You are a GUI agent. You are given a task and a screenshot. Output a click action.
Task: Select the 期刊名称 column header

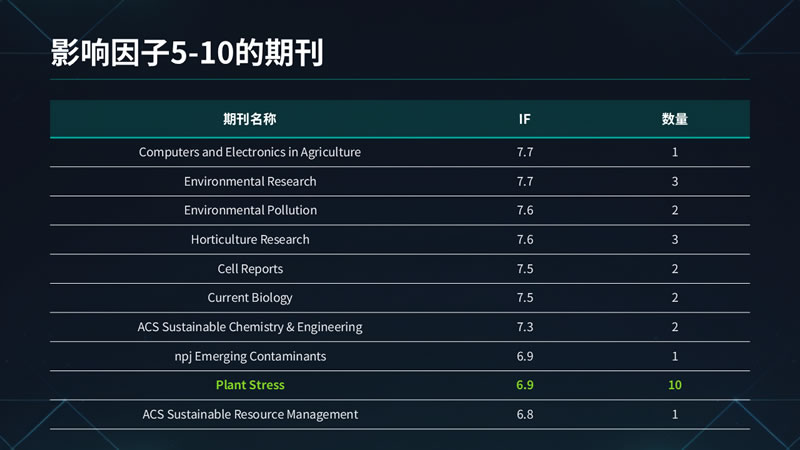(250, 119)
